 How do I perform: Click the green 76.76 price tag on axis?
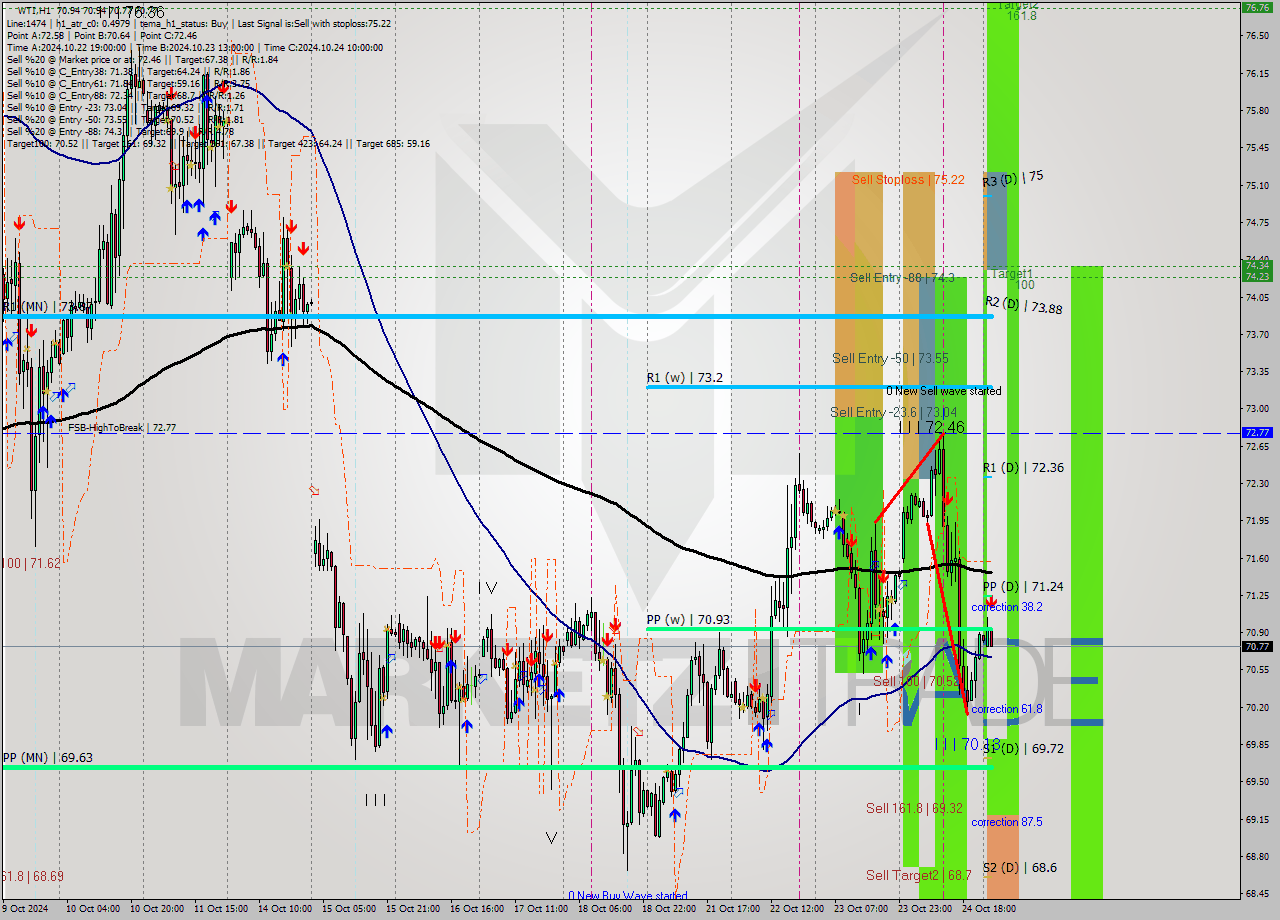pyautogui.click(x=1256, y=7)
